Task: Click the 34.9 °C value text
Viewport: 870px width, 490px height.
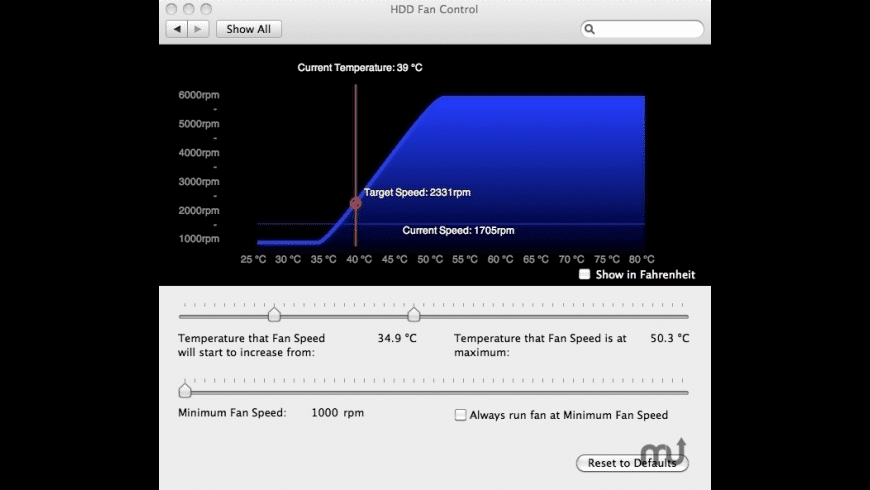Action: pyautogui.click(x=397, y=338)
